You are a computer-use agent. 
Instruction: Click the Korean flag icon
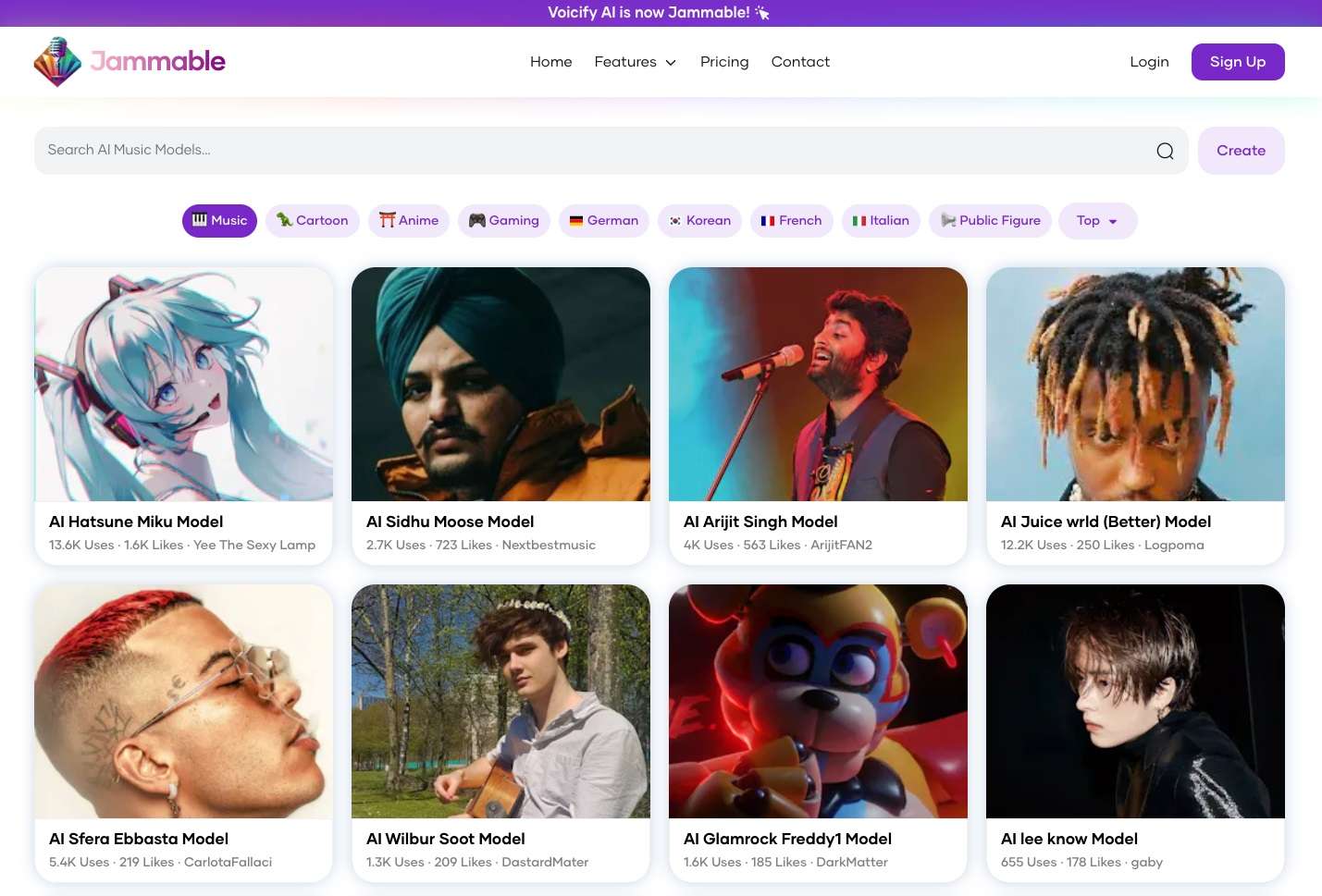tap(675, 221)
